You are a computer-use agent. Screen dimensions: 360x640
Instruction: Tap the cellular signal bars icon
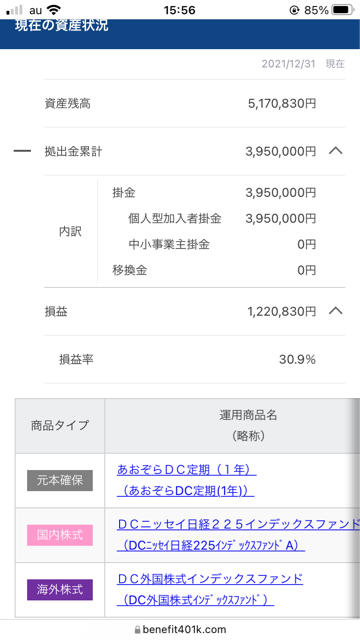click(x=14, y=10)
